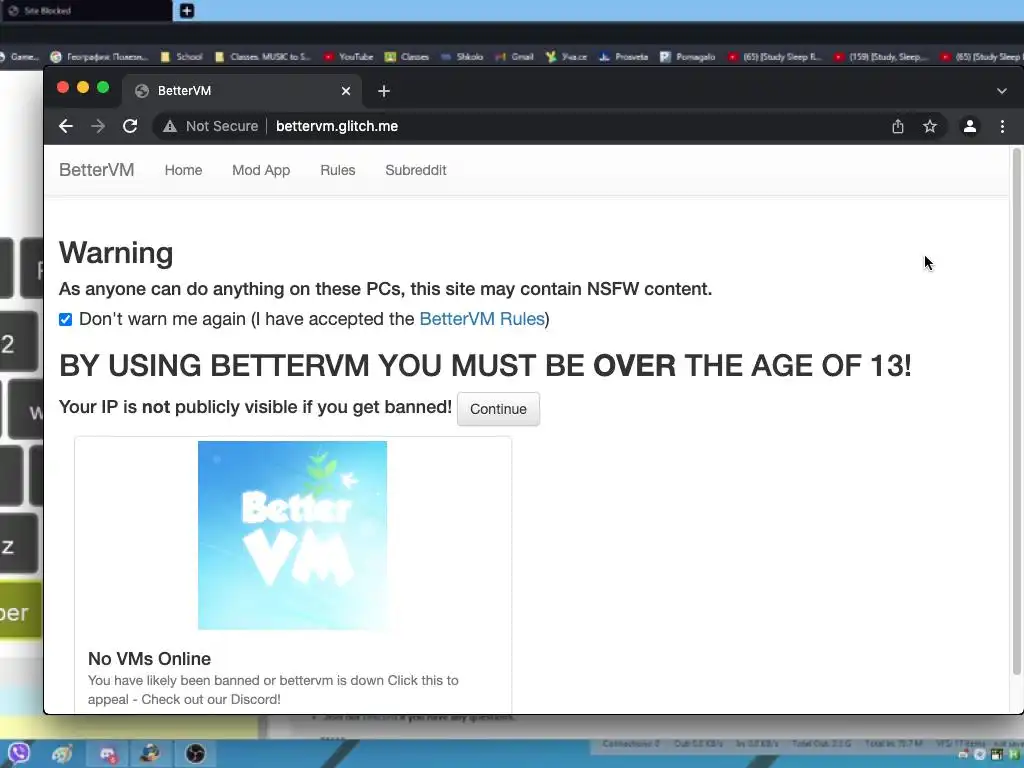Close the BetterVM tab
Viewport: 1024px width, 768px height.
(x=346, y=91)
